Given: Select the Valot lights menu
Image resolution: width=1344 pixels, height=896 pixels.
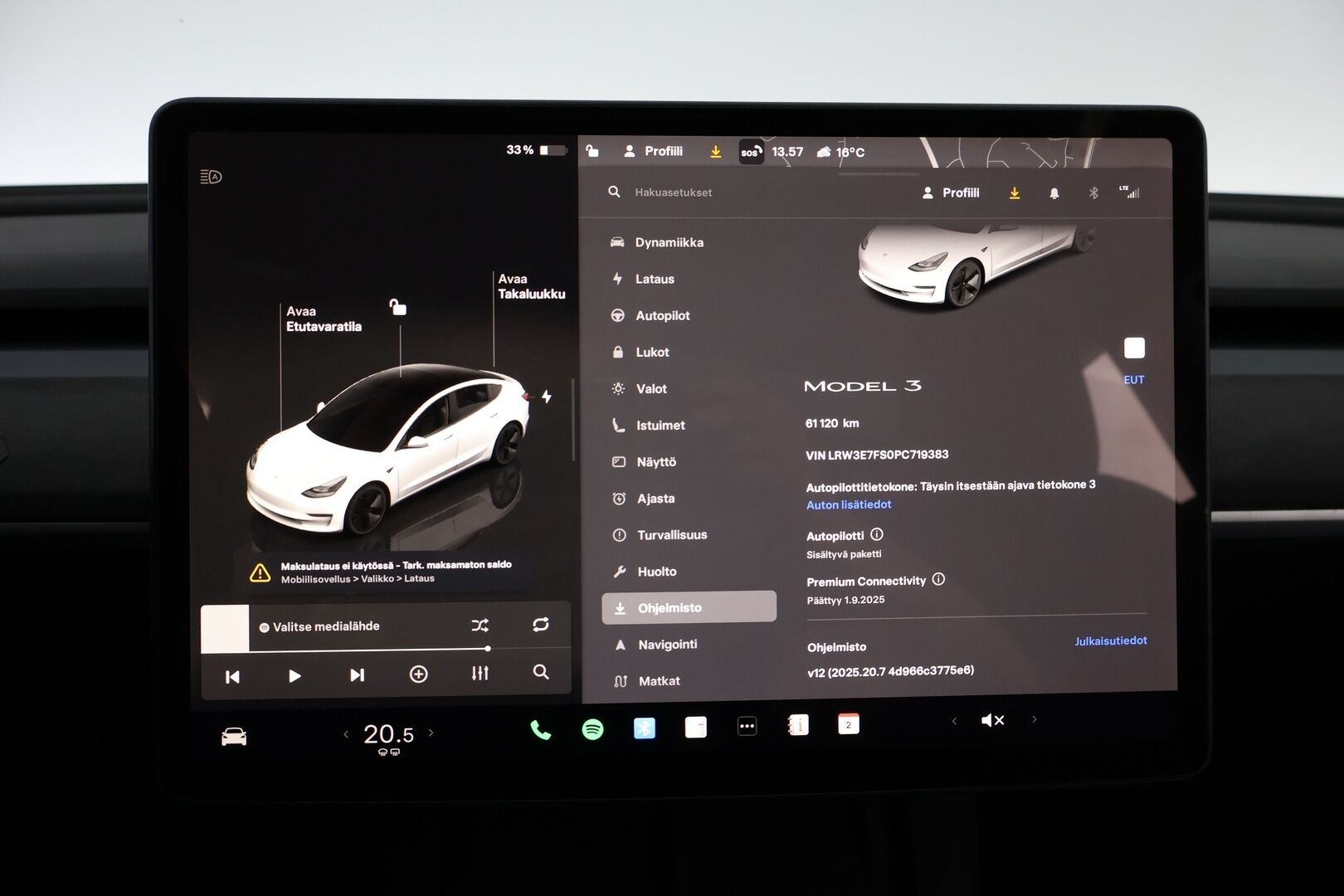Looking at the screenshot, I should [640, 388].
